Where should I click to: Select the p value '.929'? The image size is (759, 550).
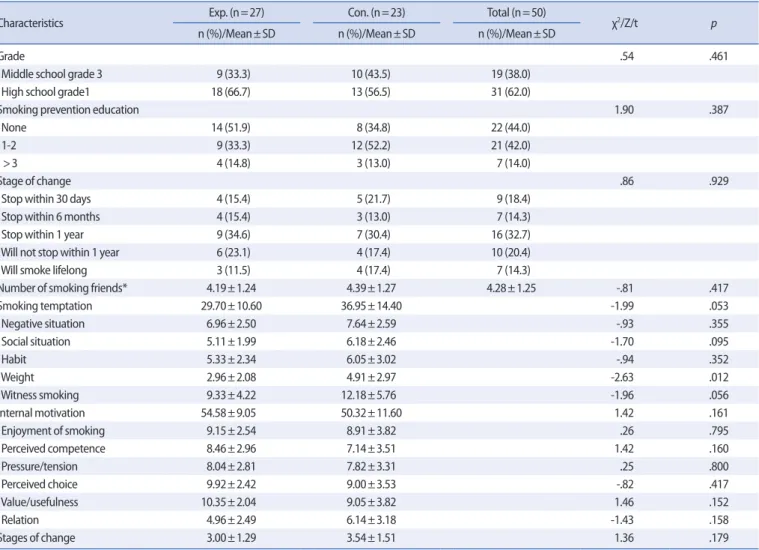coord(718,181)
